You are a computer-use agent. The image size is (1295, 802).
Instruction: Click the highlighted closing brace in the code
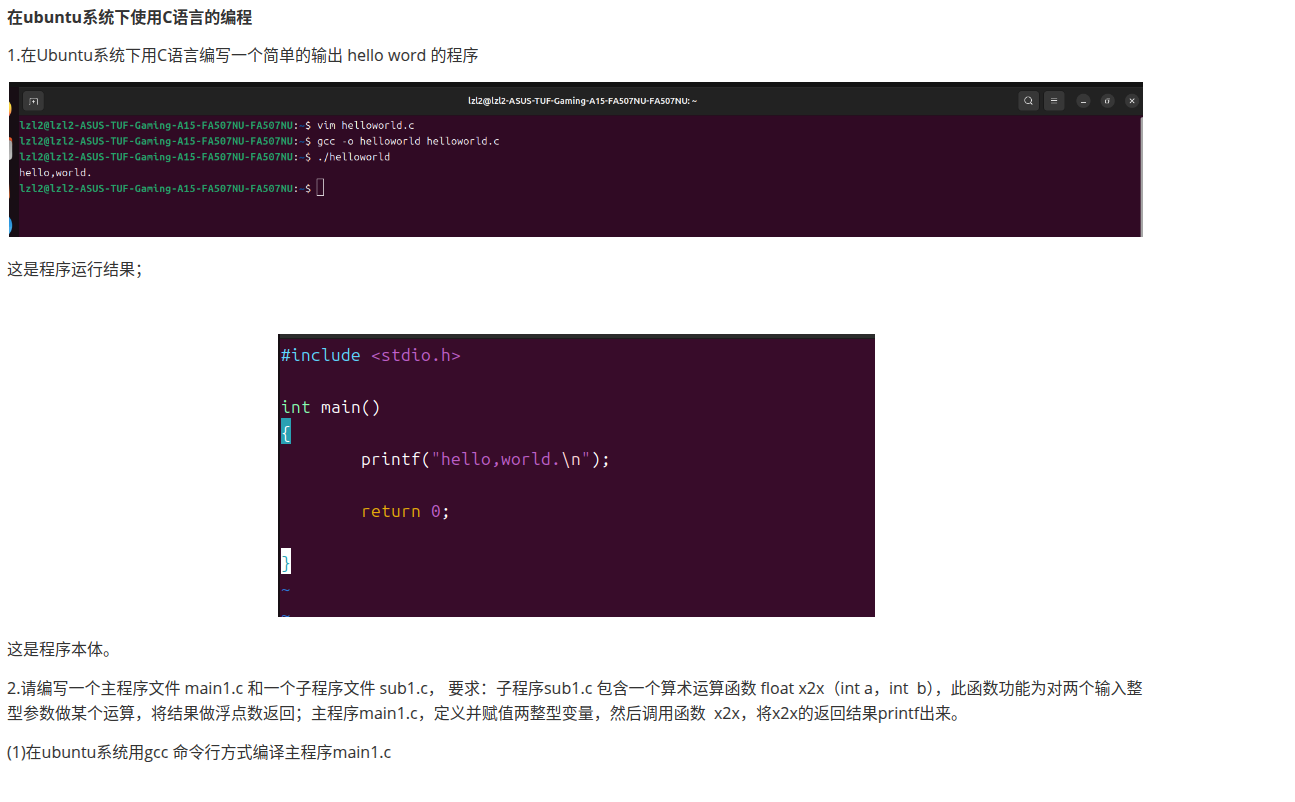pyautogui.click(x=286, y=562)
